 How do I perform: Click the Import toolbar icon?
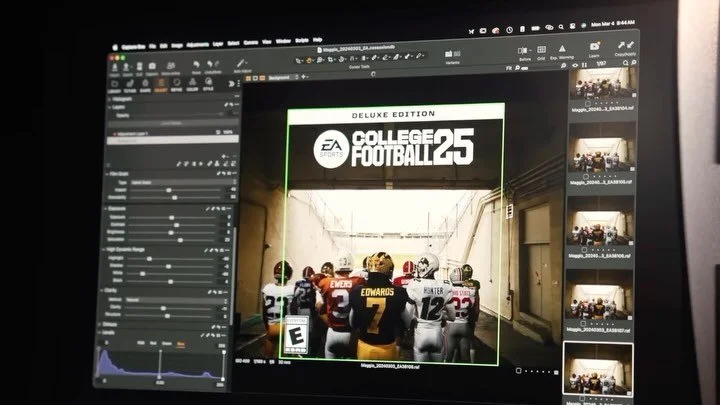pyautogui.click(x=114, y=69)
